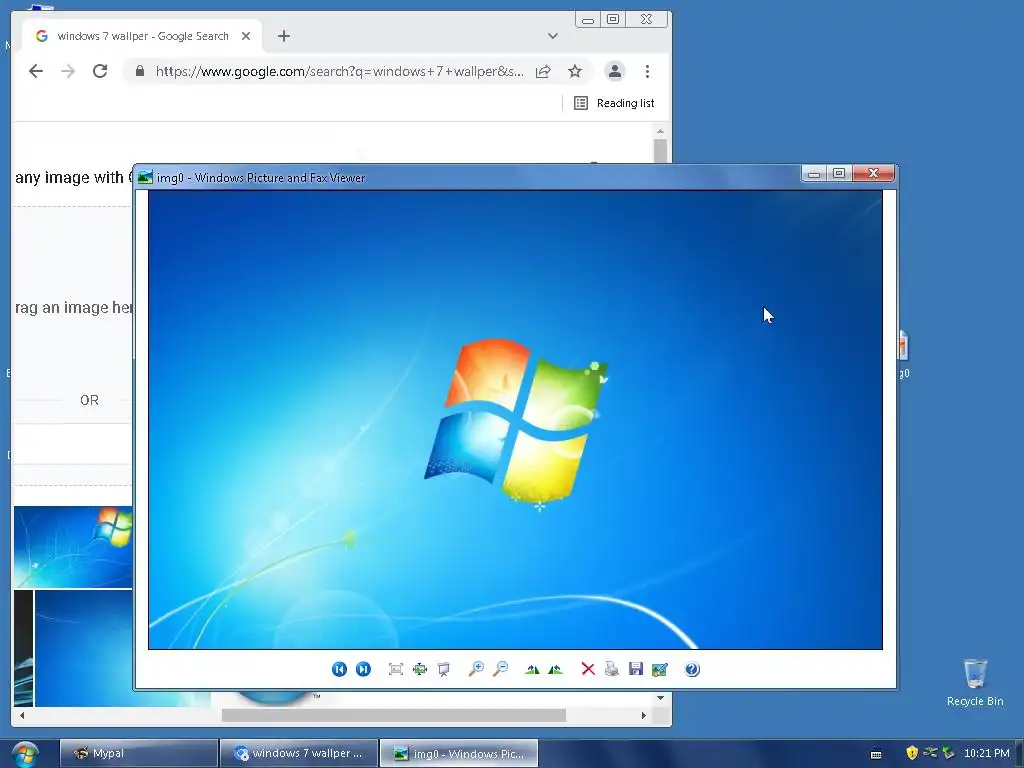Click the browser vertical scrollbar up arrow
The height and width of the screenshot is (768, 1024).
click(x=660, y=131)
